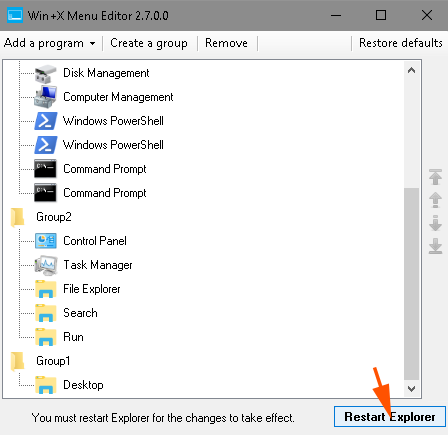This screenshot has height=435, width=448.
Task: Select the Group2 folder icon
Action: (x=17, y=217)
